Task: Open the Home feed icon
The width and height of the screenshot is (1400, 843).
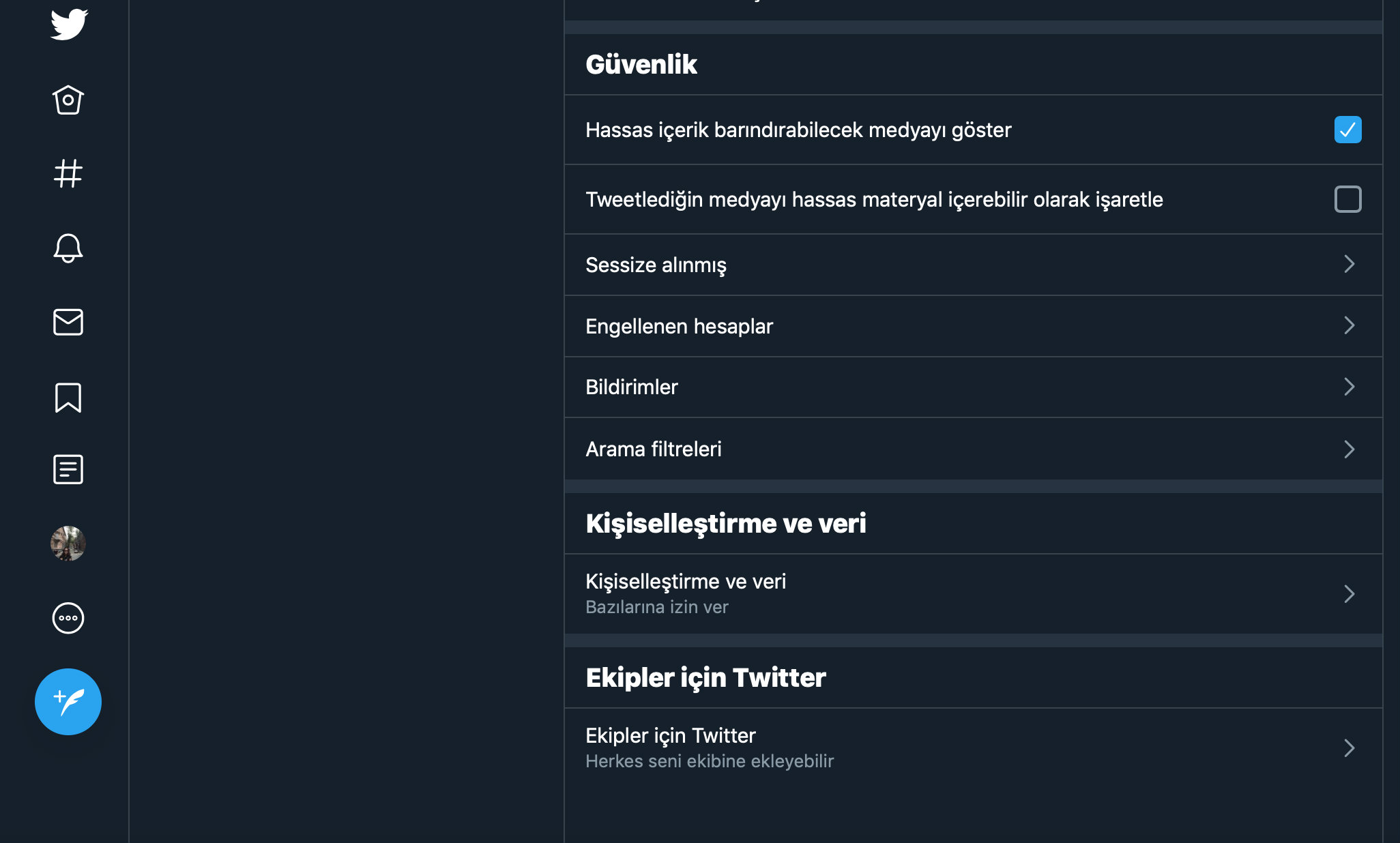Action: [x=68, y=100]
